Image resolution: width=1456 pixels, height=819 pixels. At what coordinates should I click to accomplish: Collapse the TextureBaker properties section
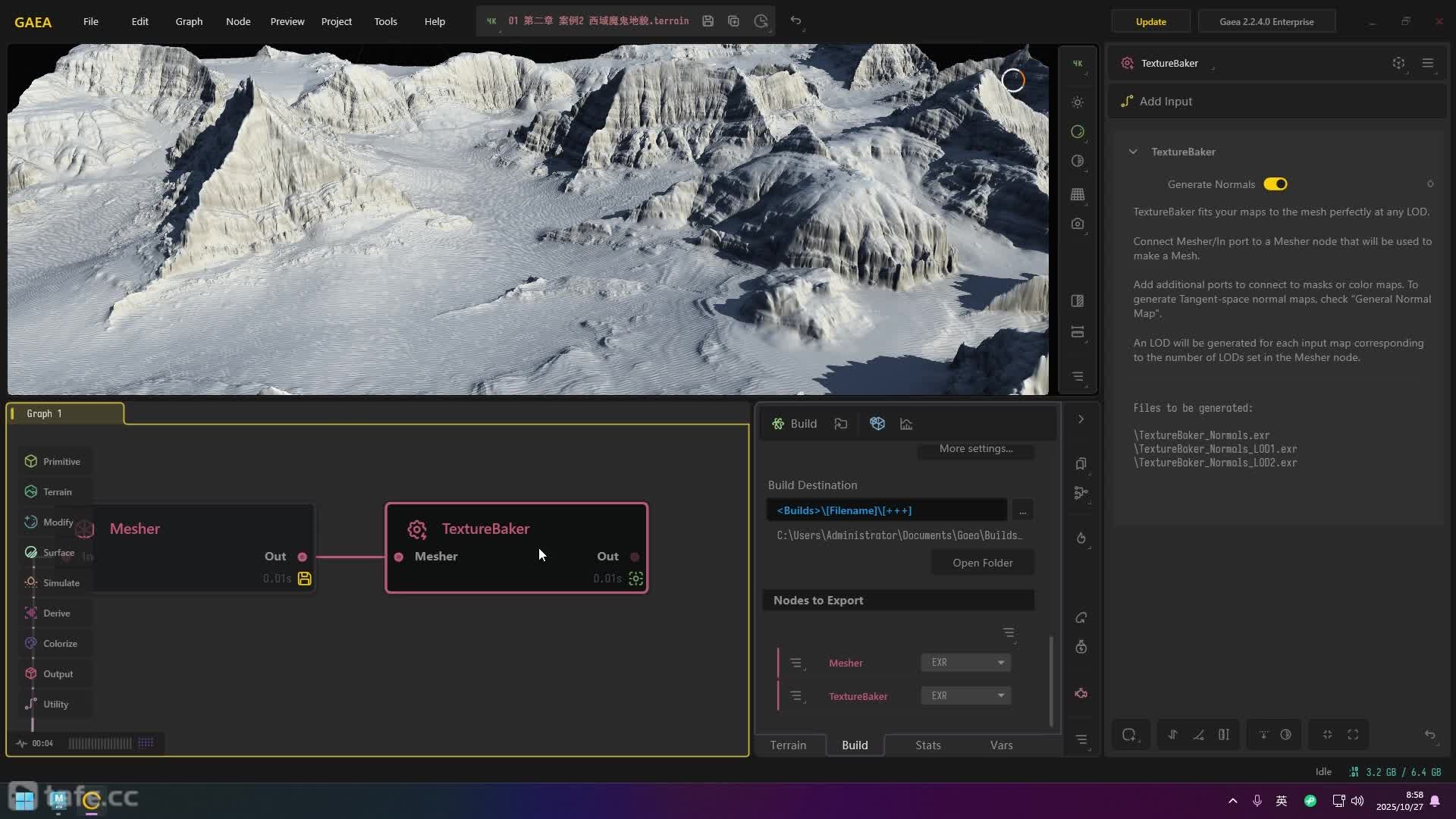(1133, 152)
